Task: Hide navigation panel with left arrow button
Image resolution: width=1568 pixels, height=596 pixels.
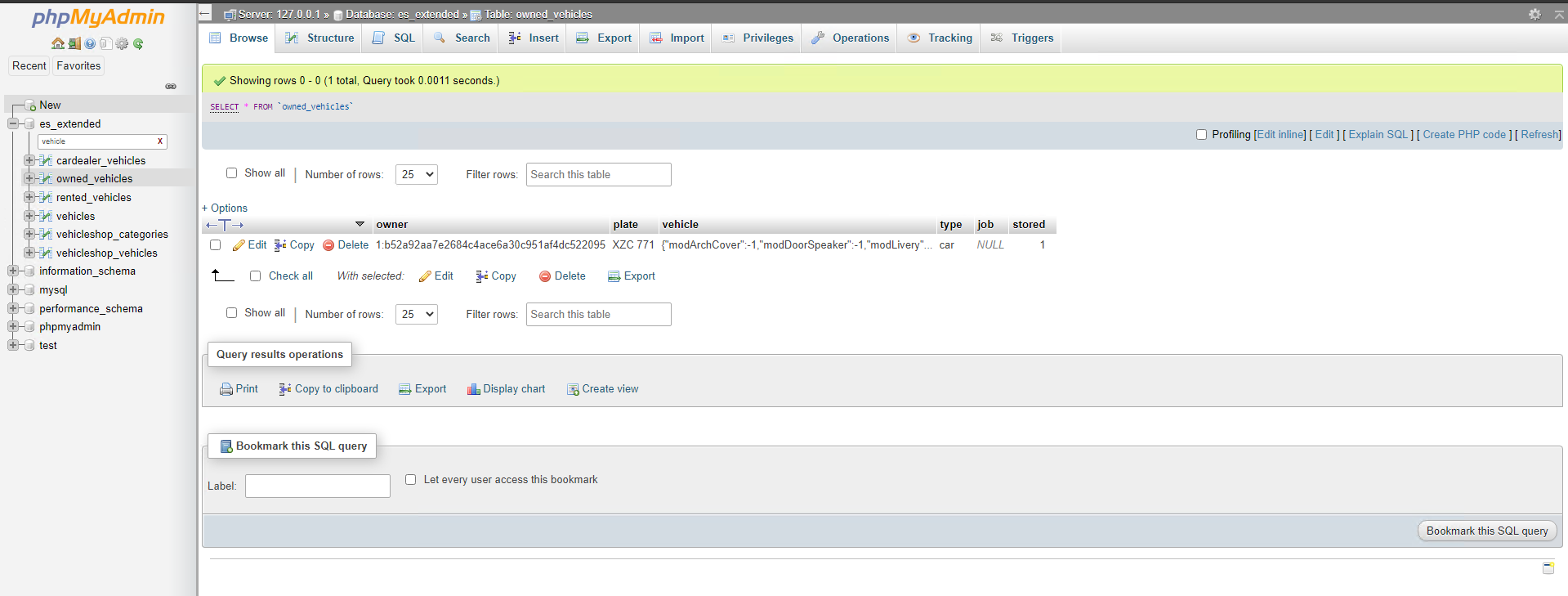Action: tap(205, 14)
